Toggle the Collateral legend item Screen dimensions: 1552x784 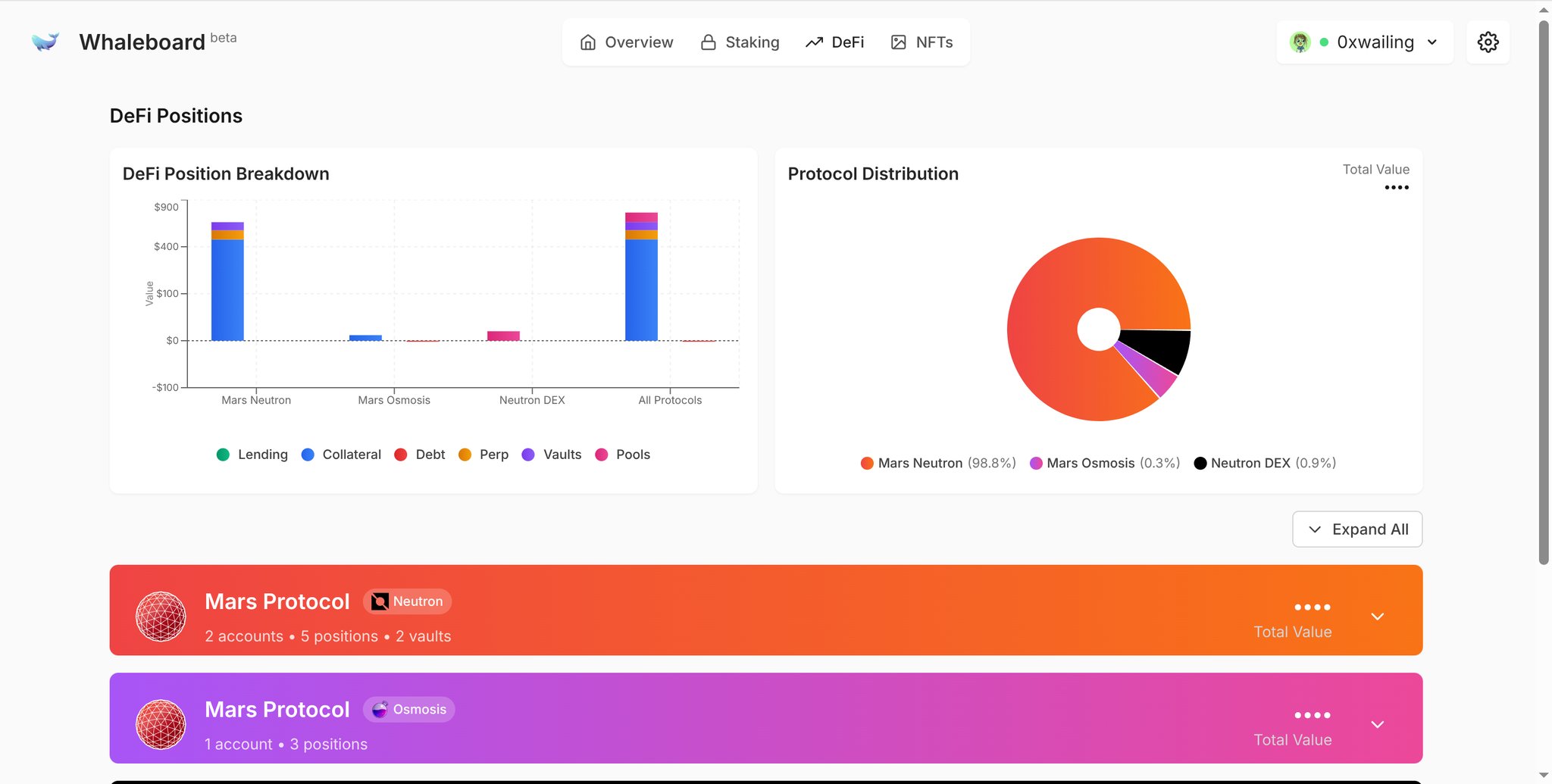(x=341, y=454)
